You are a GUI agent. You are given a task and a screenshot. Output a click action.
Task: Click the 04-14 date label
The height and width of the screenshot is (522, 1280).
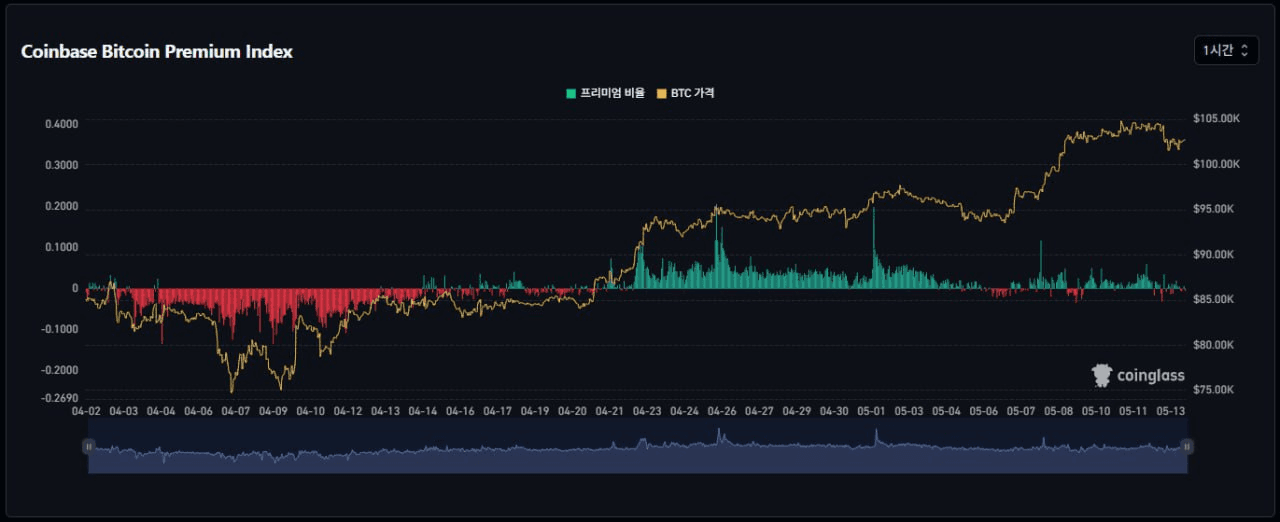coord(423,411)
